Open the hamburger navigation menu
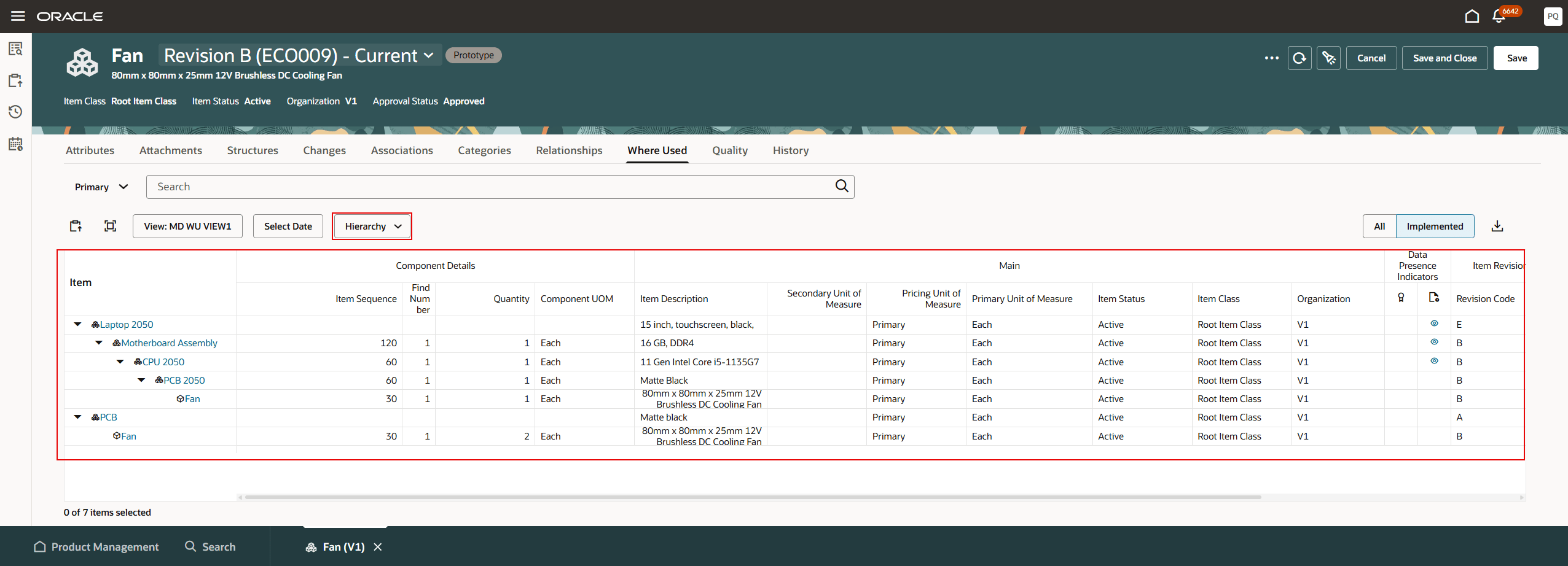 pyautogui.click(x=18, y=16)
